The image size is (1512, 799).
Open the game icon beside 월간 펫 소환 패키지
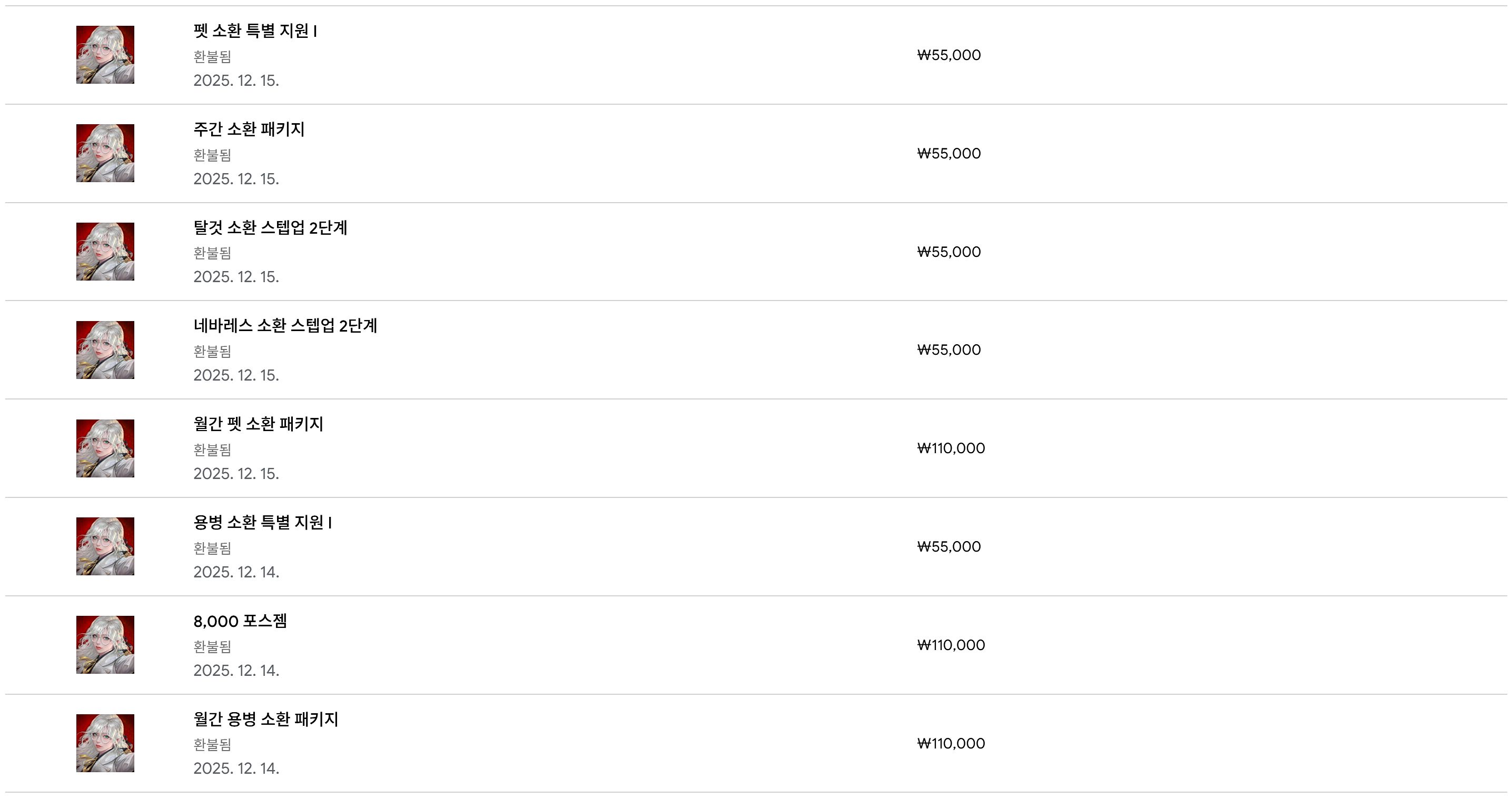(x=105, y=448)
